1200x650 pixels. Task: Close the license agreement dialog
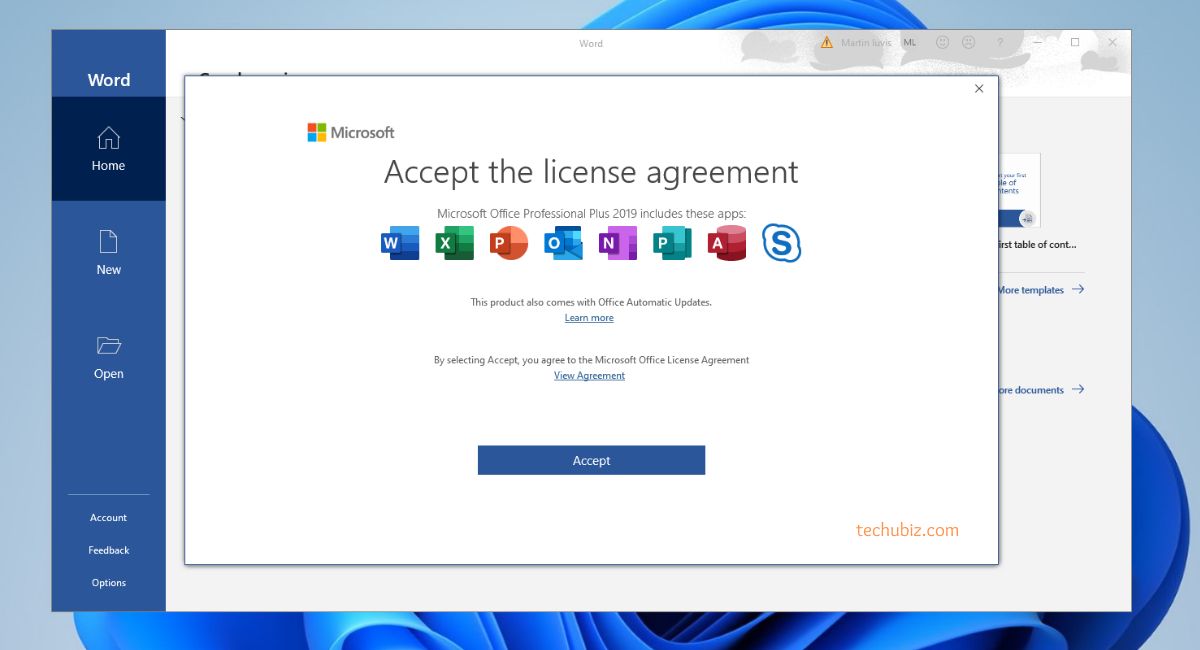pyautogui.click(x=979, y=89)
